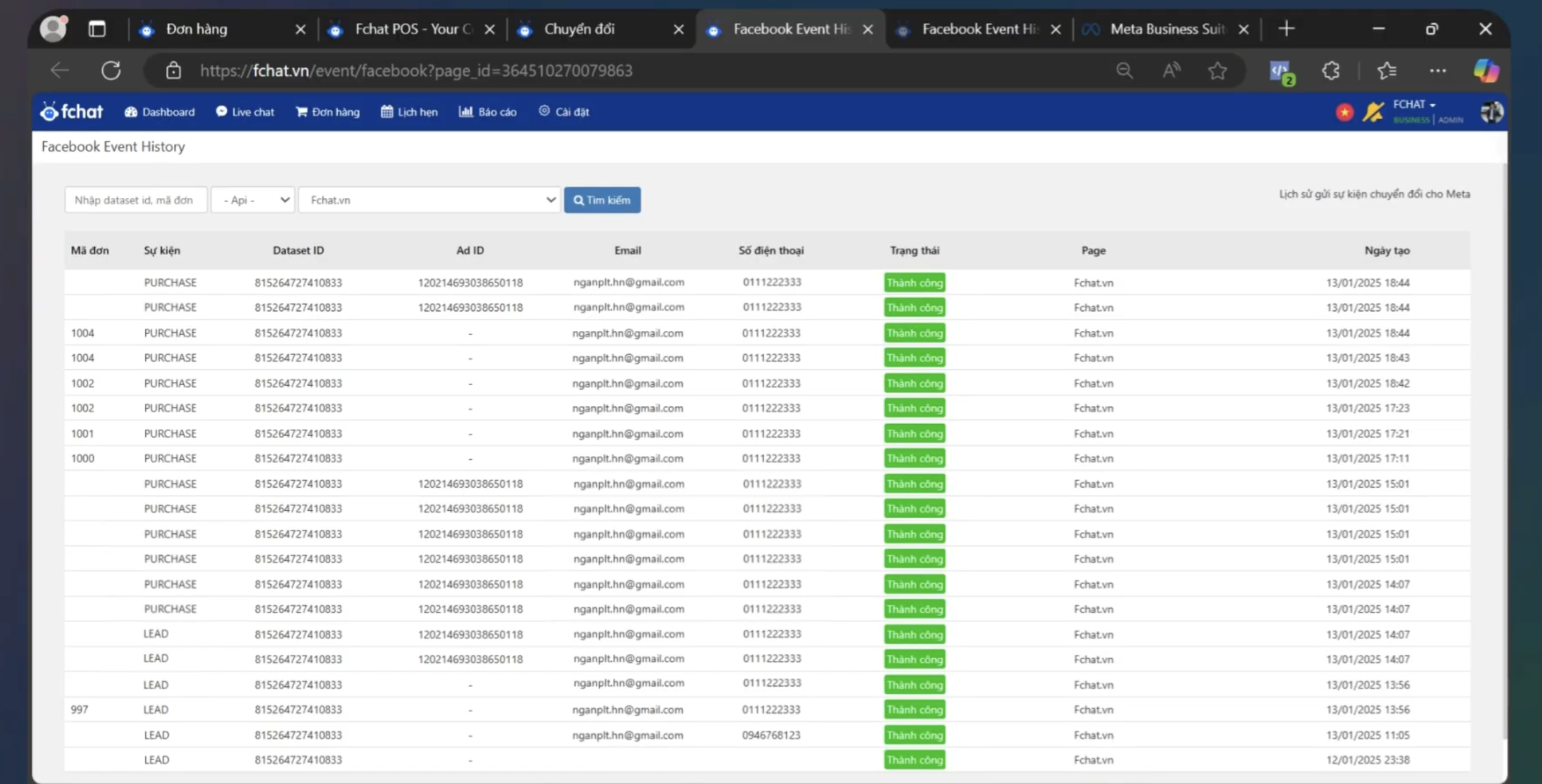Click the browser zoom magnifier icon
Viewport: 1542px width, 784px height.
[1124, 71]
